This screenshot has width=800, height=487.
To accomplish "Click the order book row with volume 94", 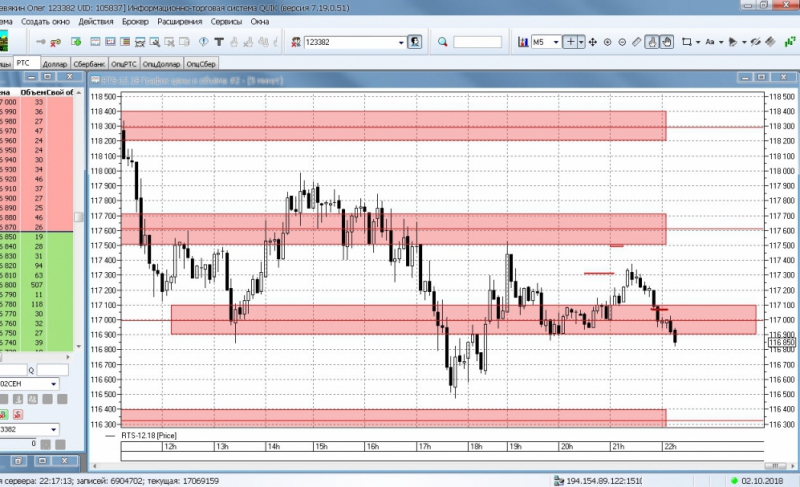I will (x=37, y=266).
